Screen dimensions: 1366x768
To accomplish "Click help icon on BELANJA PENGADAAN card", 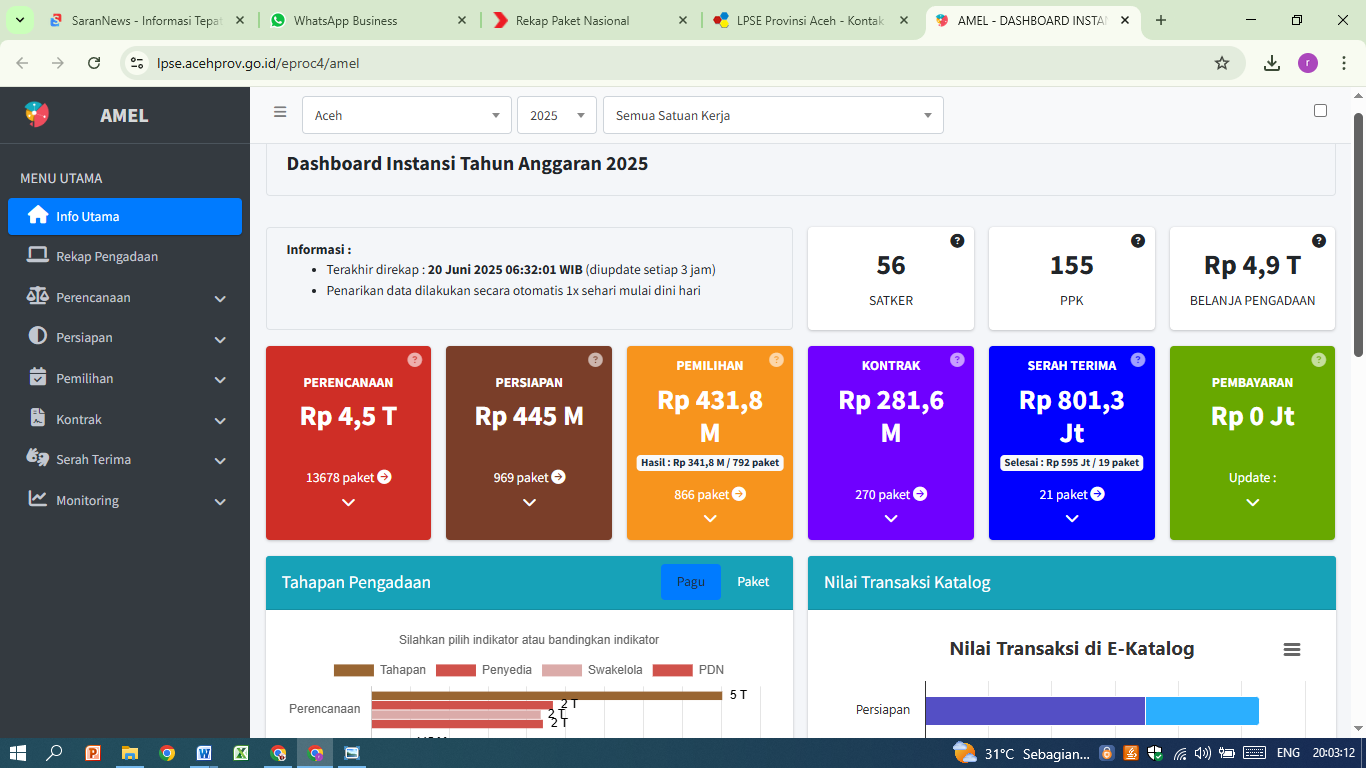I will click(1319, 241).
